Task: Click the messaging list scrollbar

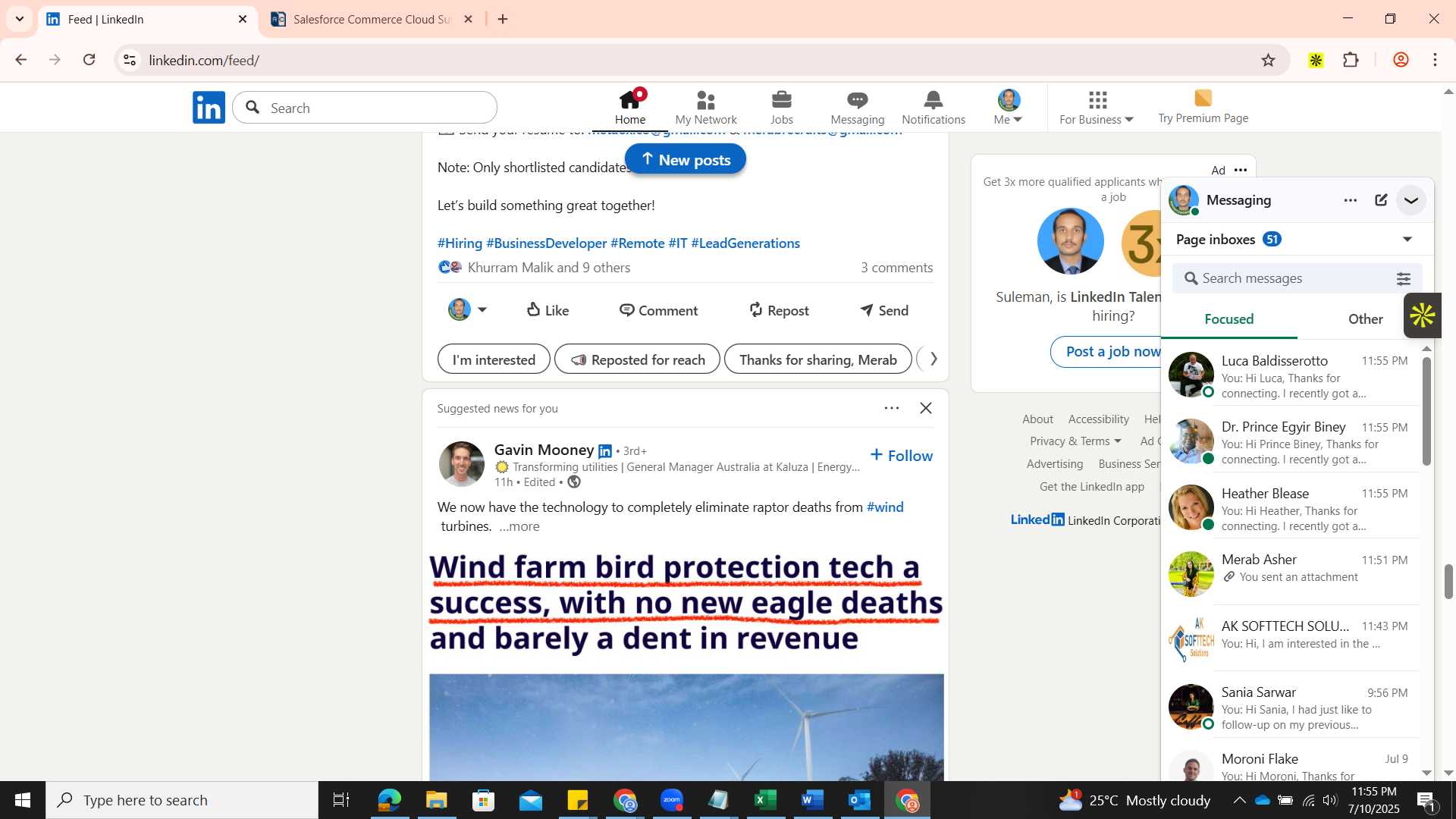Action: point(1426,412)
